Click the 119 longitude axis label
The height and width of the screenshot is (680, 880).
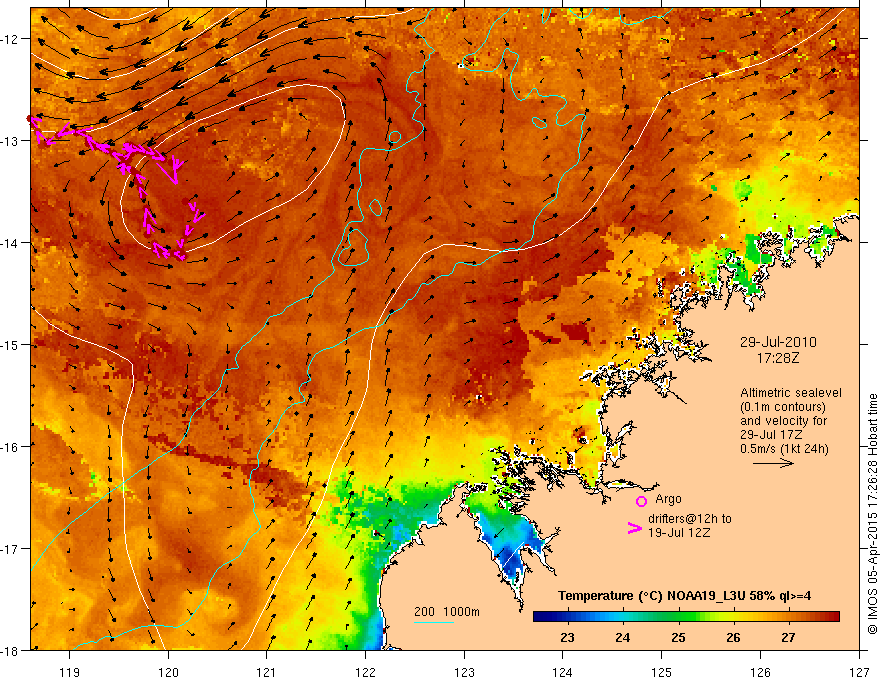(x=70, y=672)
